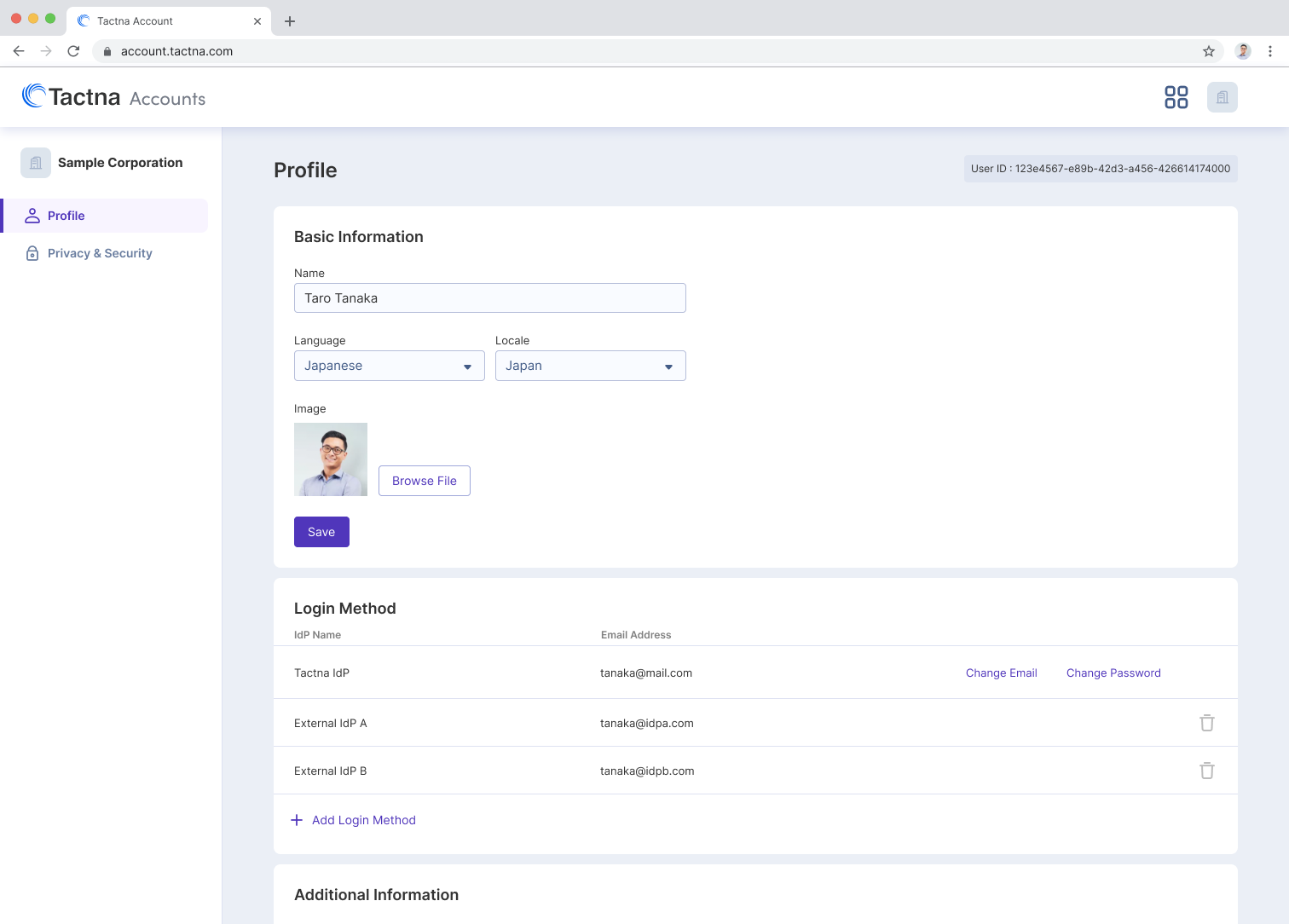
Task: Click the Privacy & Security lock icon
Action: pyautogui.click(x=32, y=253)
